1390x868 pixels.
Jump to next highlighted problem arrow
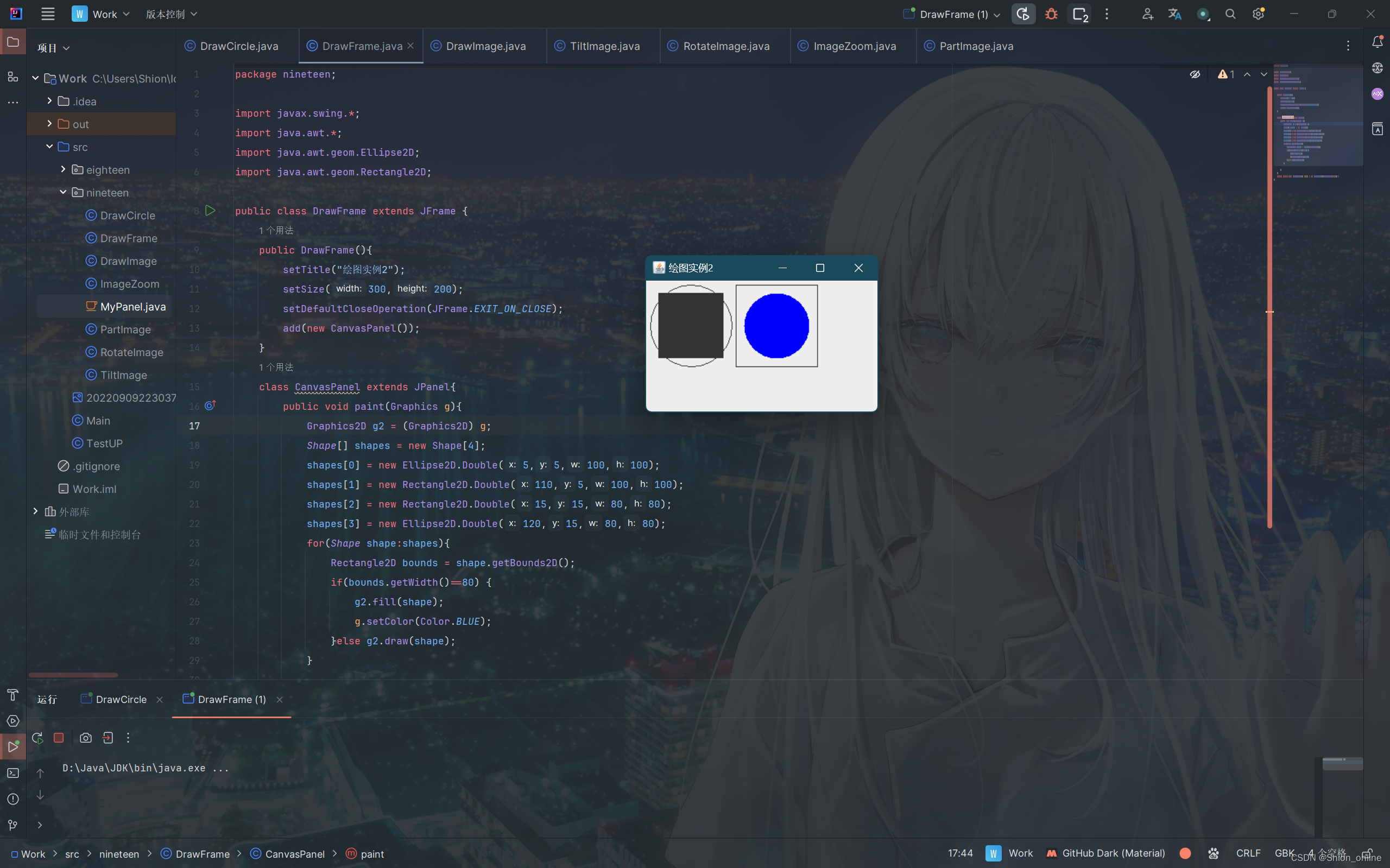1263,74
